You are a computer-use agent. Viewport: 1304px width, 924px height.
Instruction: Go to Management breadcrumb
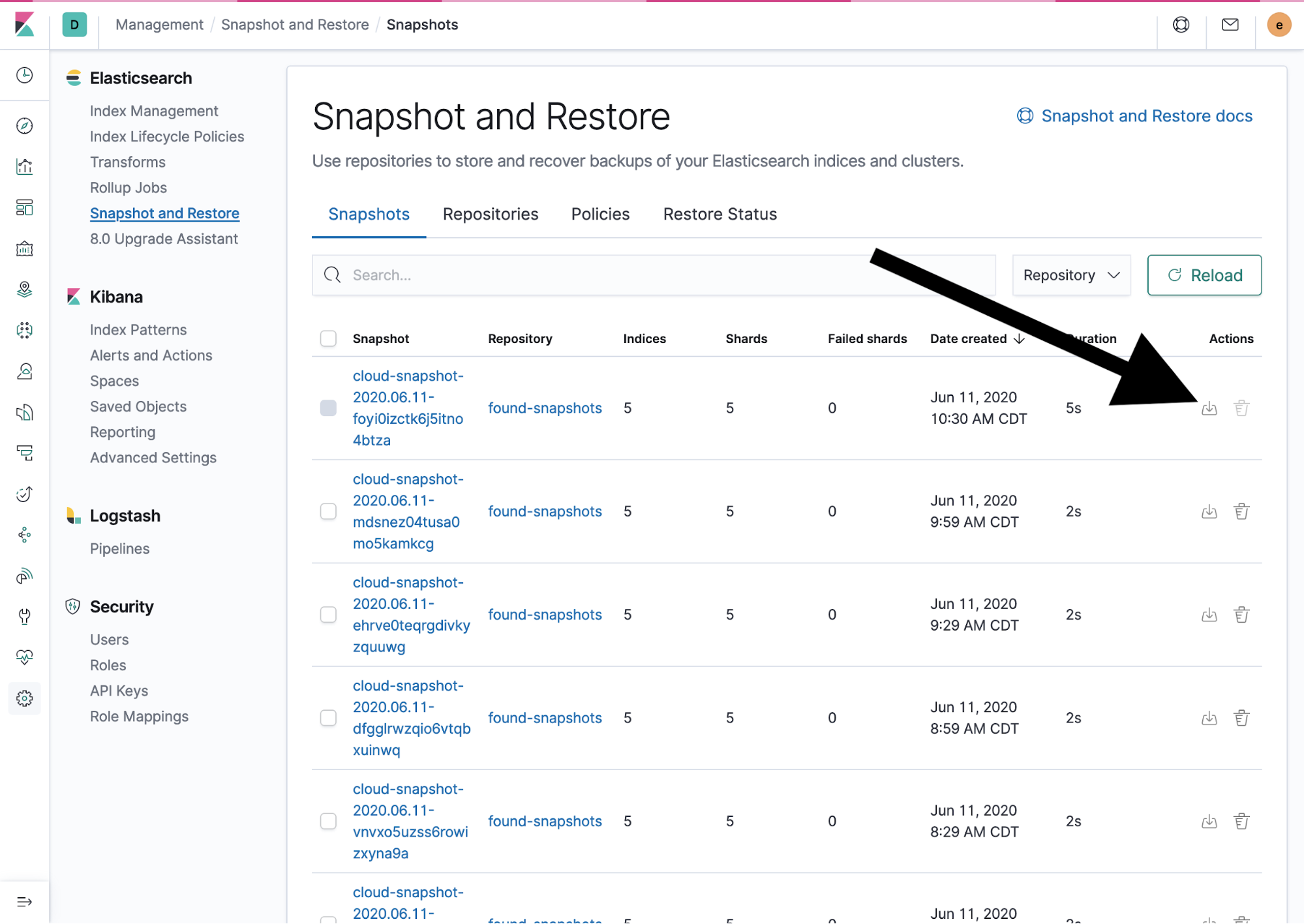click(159, 25)
